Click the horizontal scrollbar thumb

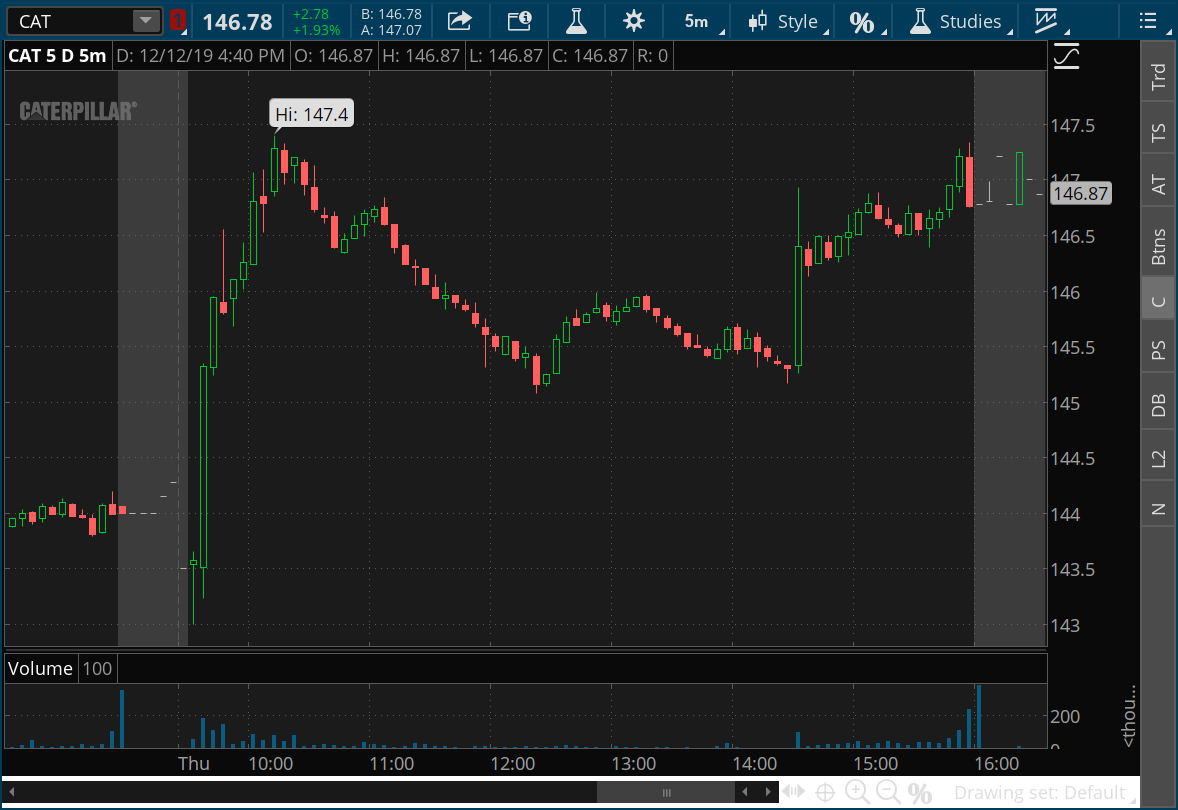pyautogui.click(x=666, y=792)
